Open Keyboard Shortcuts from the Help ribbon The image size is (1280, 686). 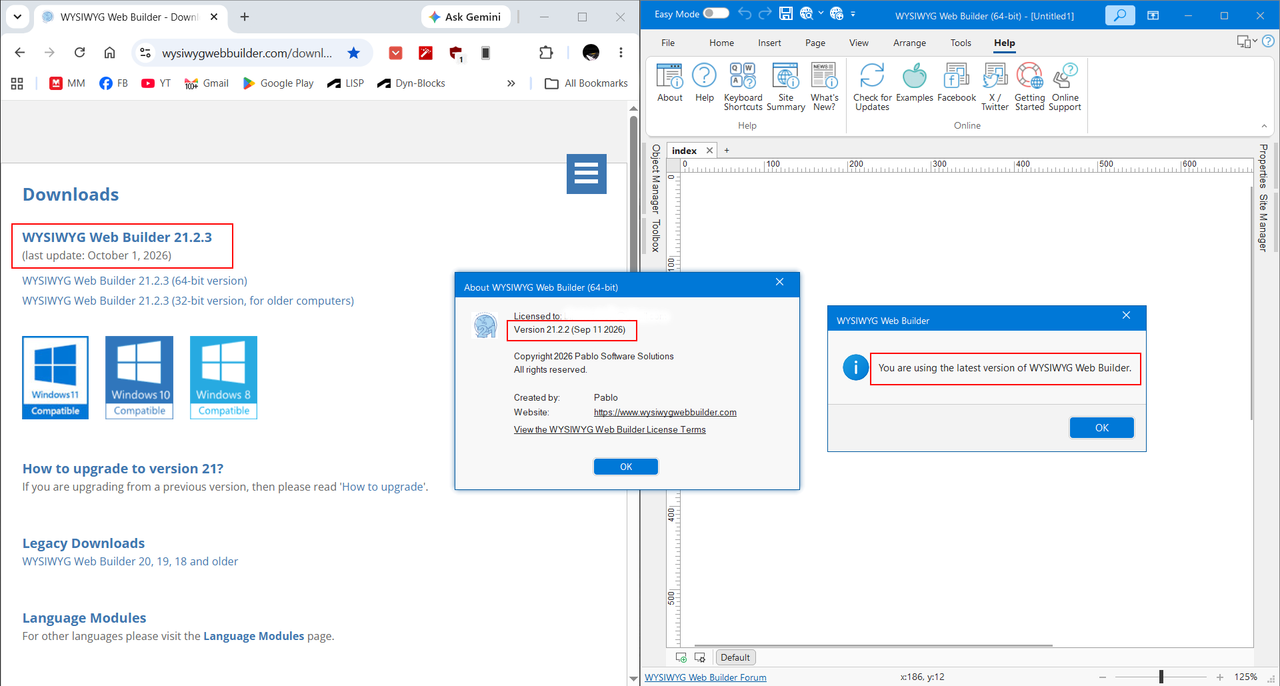(743, 87)
